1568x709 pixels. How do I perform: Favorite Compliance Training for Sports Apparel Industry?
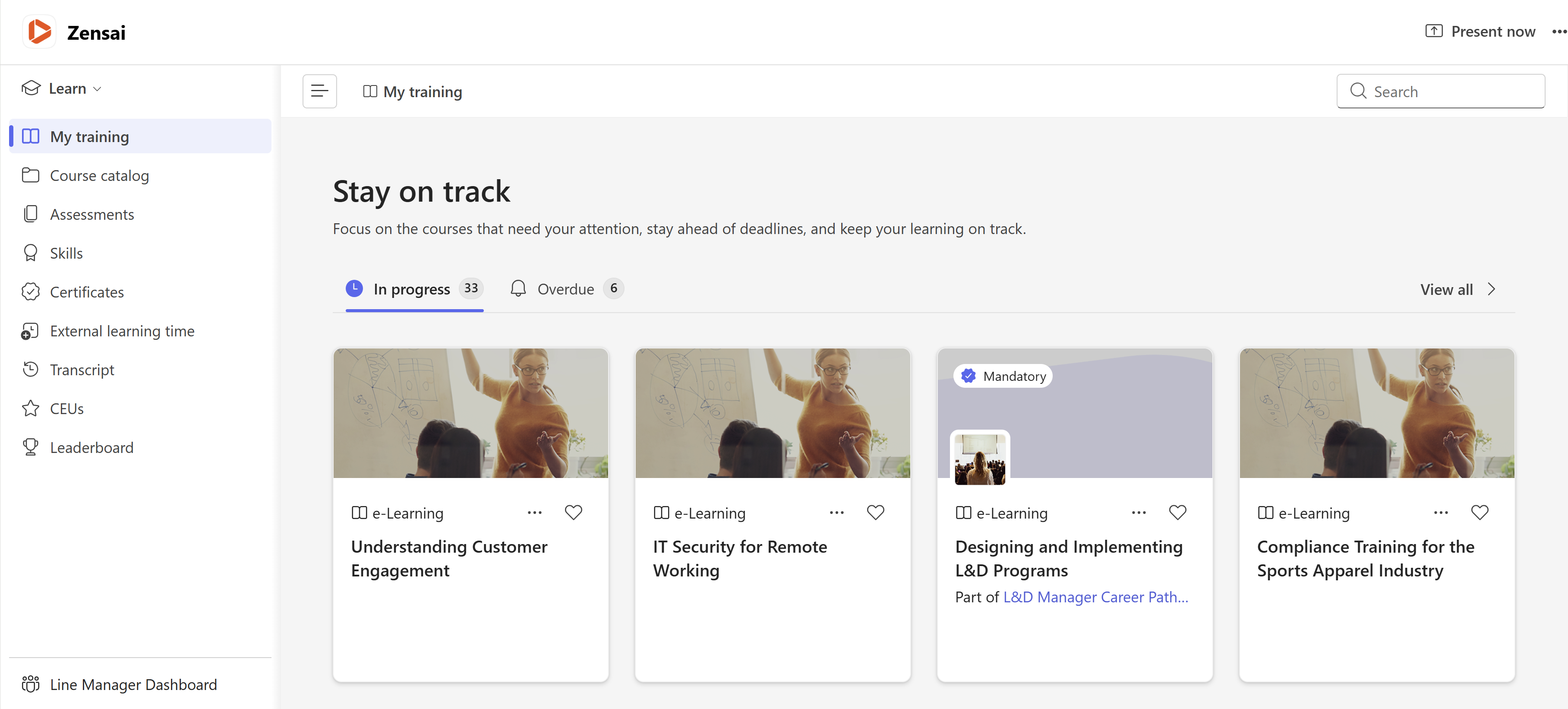[x=1480, y=513]
